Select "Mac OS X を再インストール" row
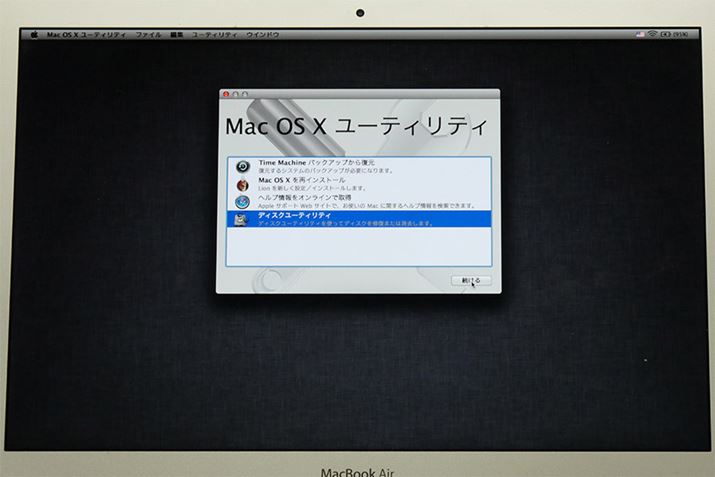Viewport: 715px width, 477px height. 359,184
